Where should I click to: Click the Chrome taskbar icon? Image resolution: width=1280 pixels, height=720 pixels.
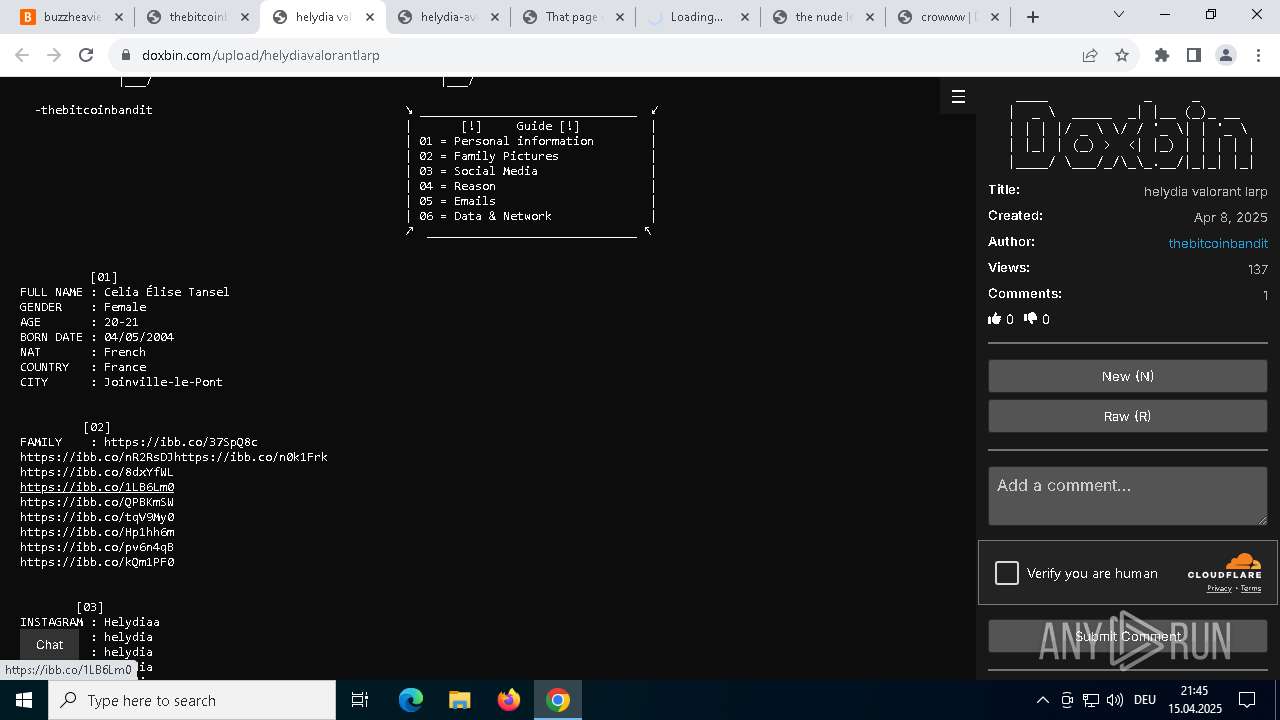click(558, 700)
